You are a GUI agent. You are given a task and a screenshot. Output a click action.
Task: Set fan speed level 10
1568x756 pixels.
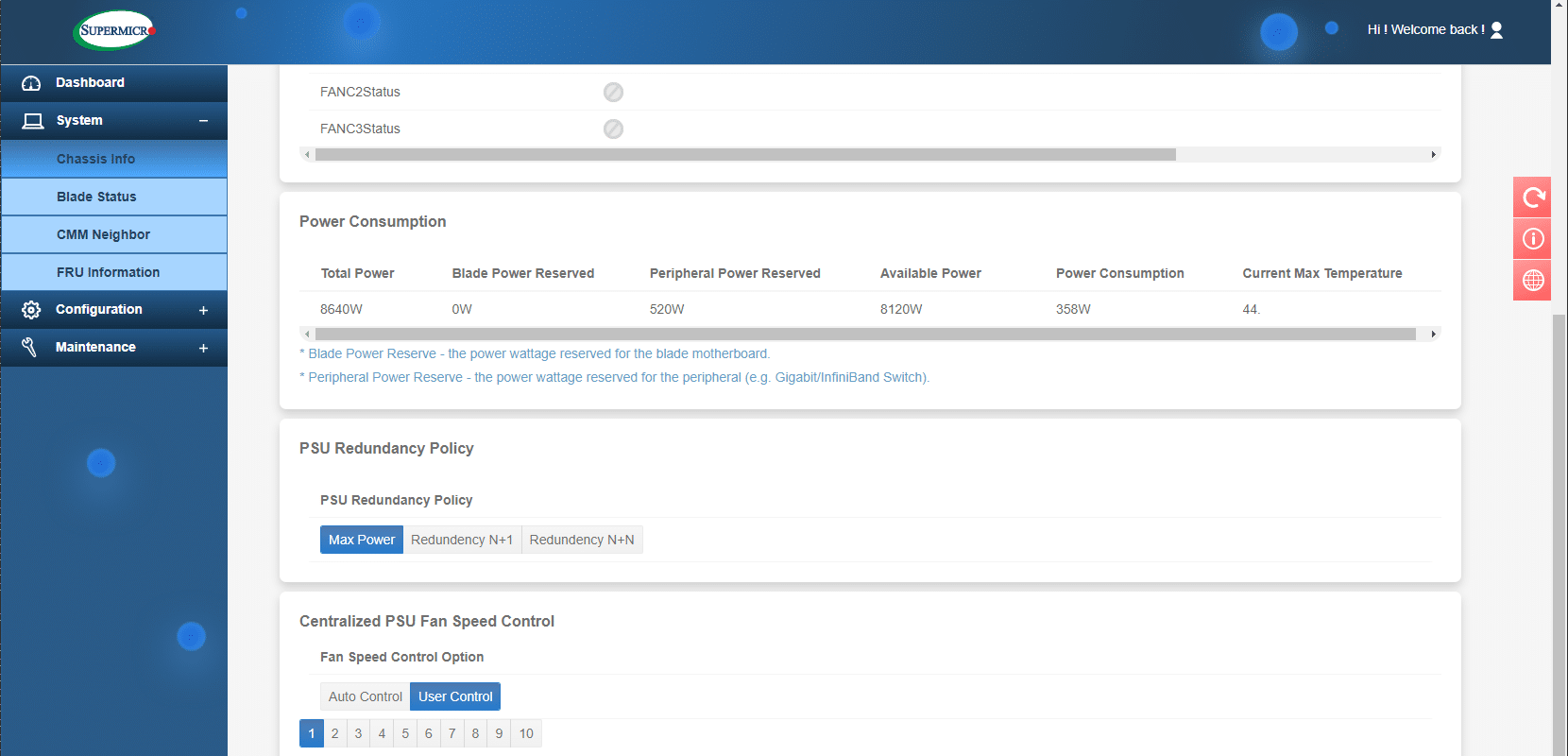point(526,733)
